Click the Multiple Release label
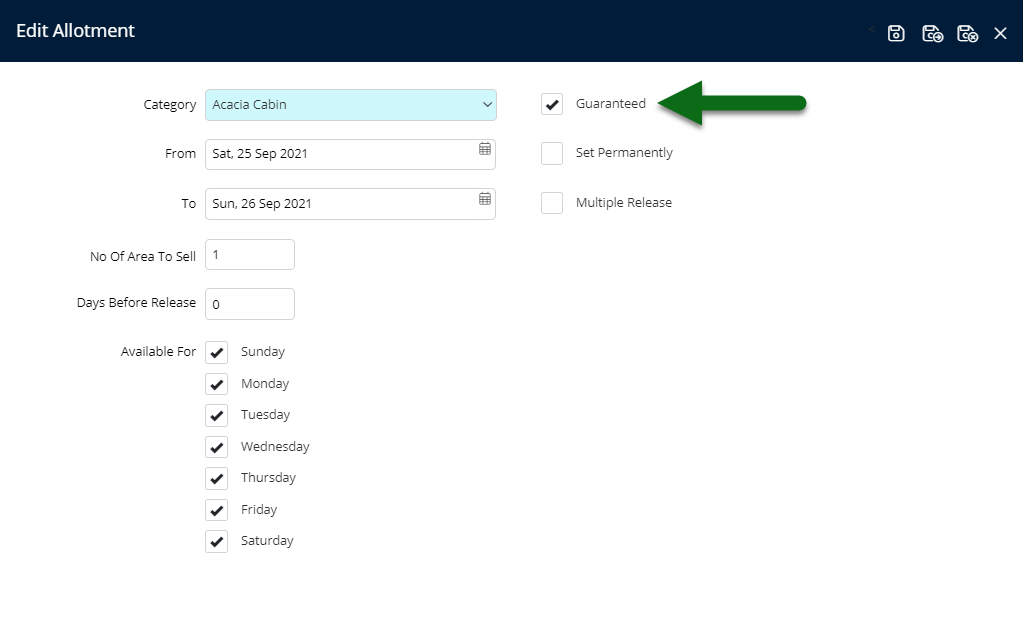Viewport: 1023px width, 625px height. click(x=624, y=203)
